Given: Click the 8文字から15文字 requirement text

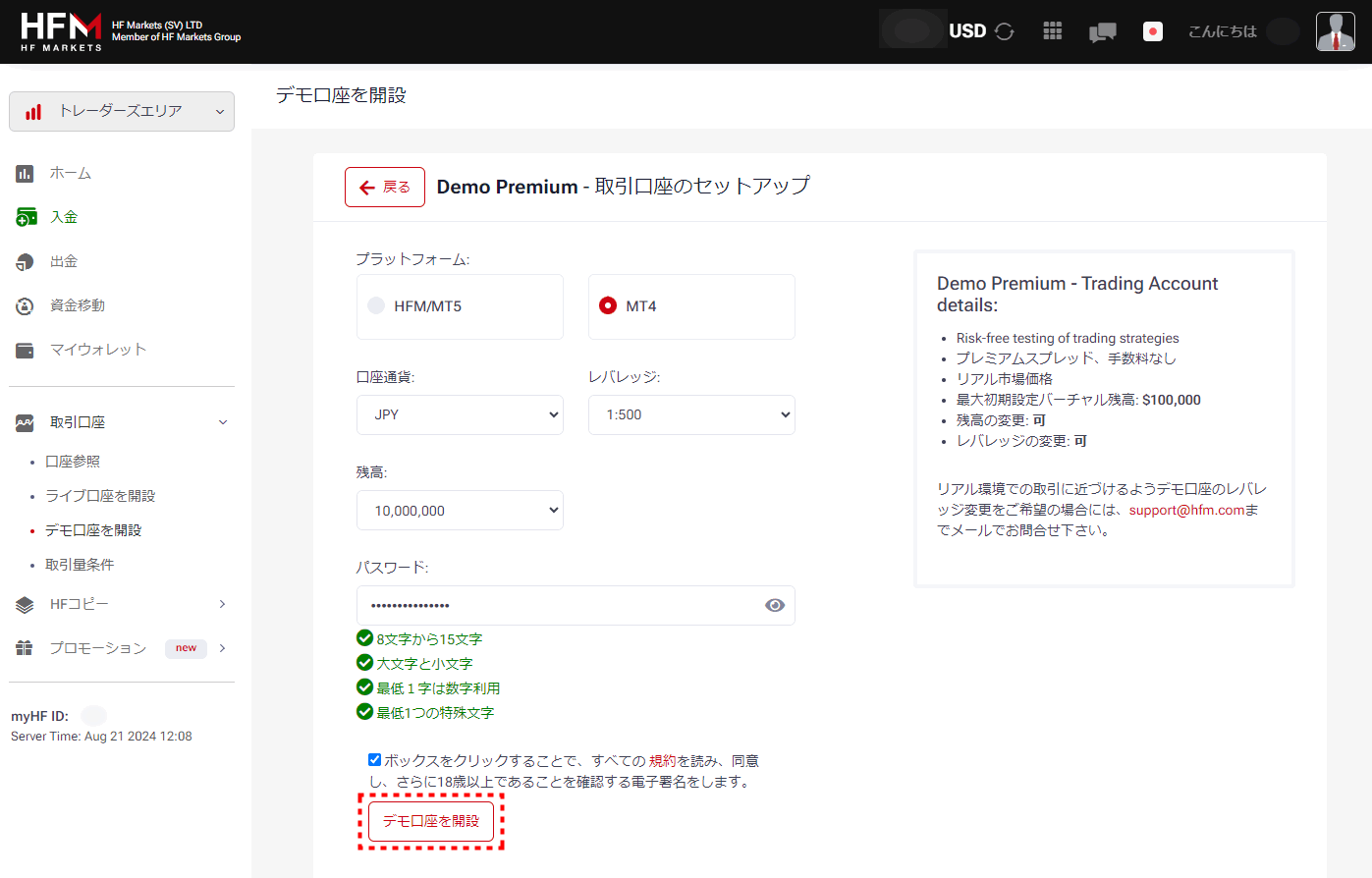Looking at the screenshot, I should [429, 639].
